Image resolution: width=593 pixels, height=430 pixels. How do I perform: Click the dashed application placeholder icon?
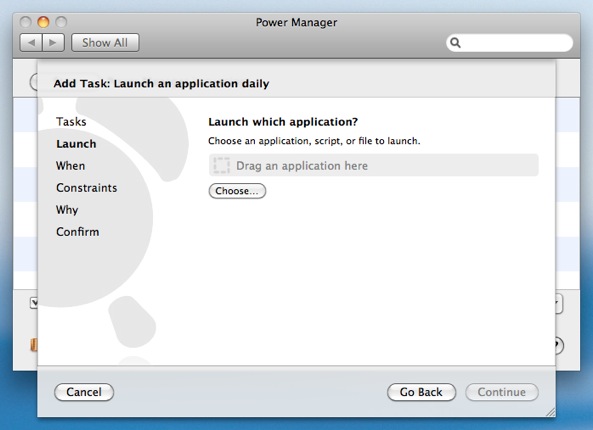[221, 166]
